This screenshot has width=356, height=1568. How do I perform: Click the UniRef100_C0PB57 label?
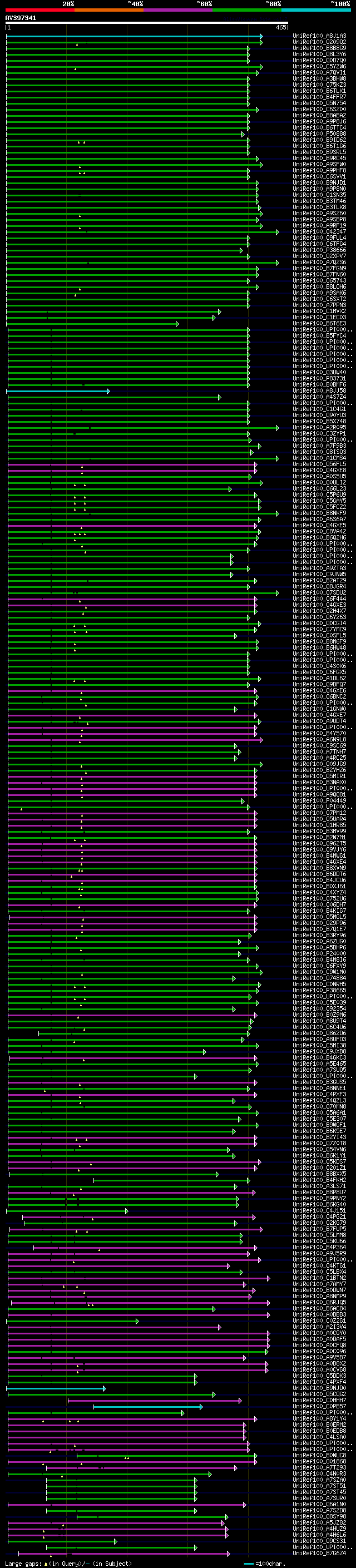coord(319,1407)
